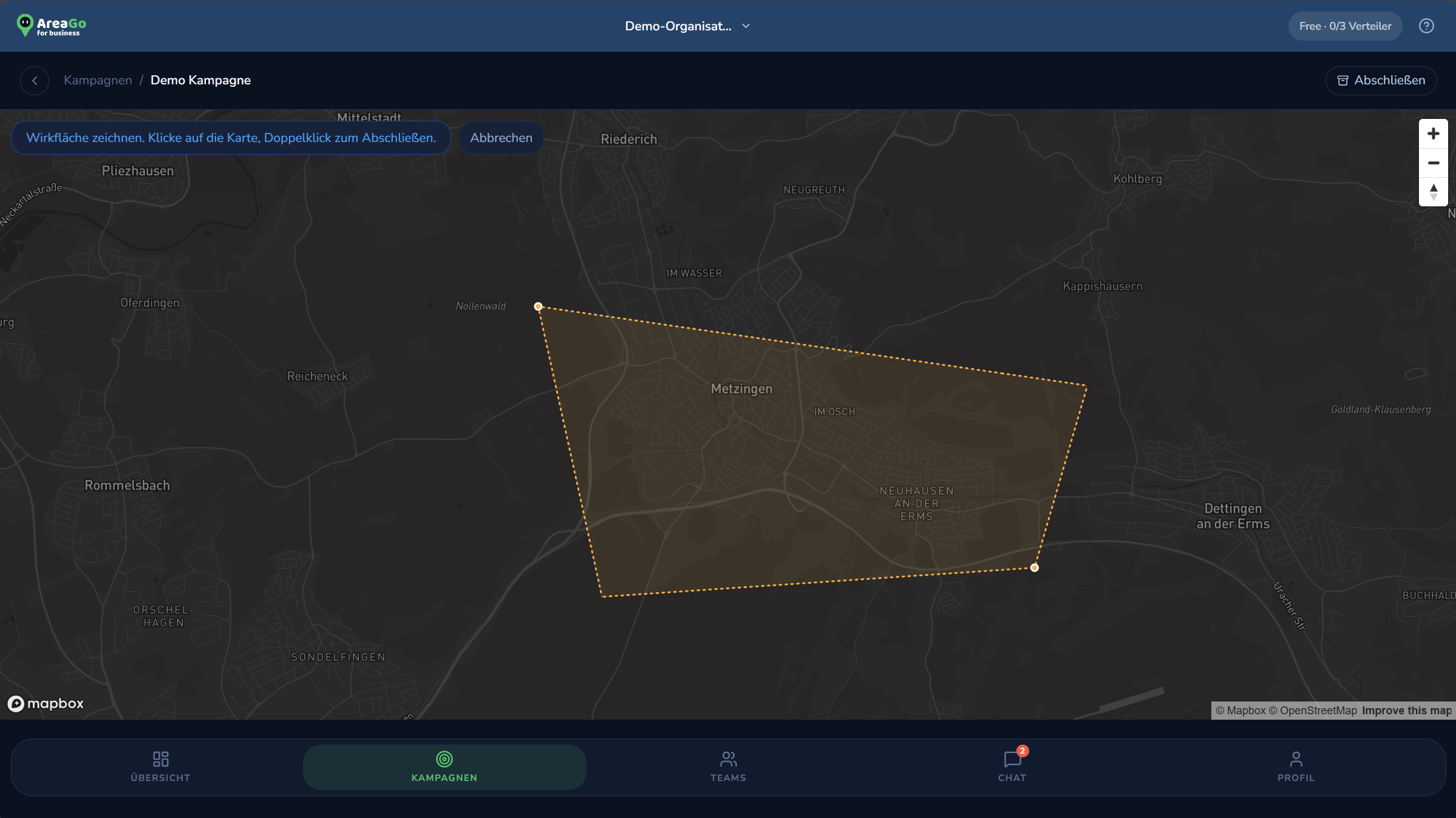1456x818 pixels.
Task: Open the © OpenStreetMap attribution link
Action: (x=1313, y=711)
